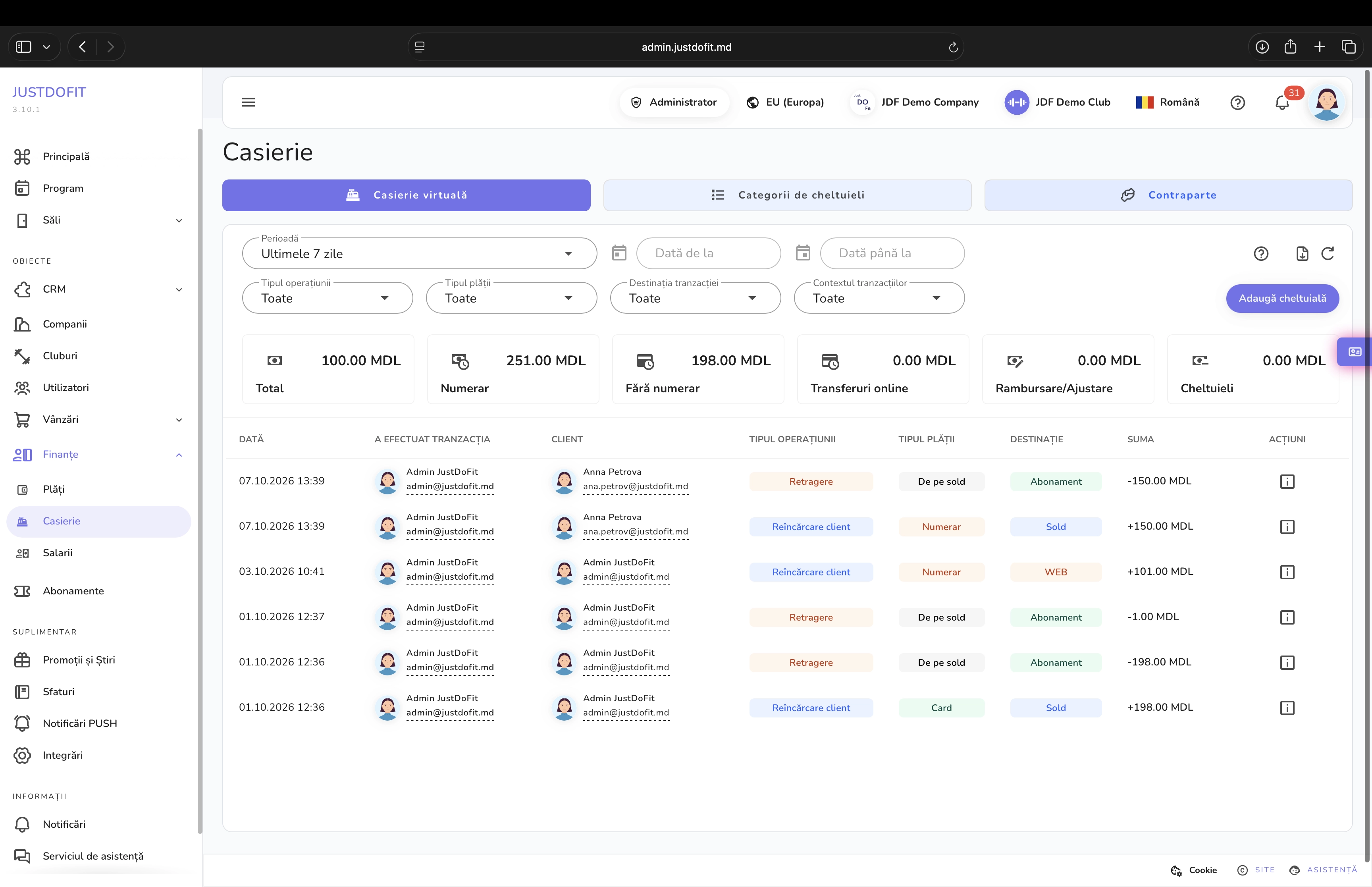Refresh the cashier table with reload icon
The width and height of the screenshot is (1372, 887).
pos(1327,253)
